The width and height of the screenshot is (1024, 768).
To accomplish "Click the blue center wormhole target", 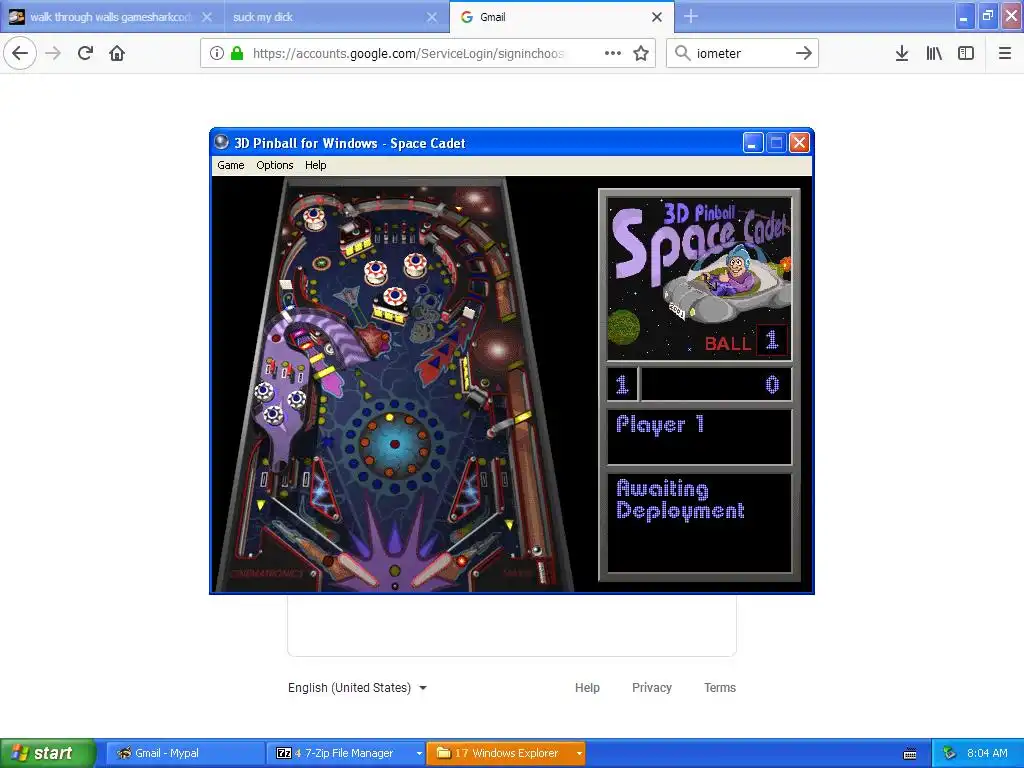I will pos(394,444).
